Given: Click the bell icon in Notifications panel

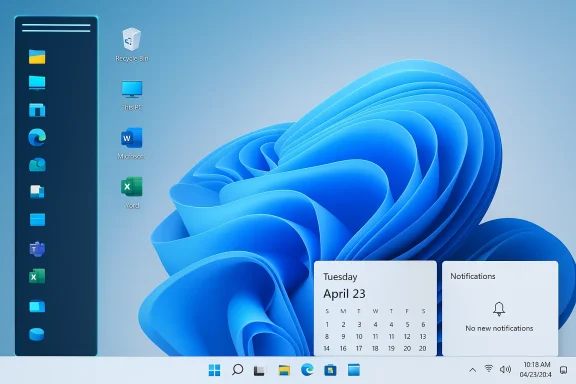Looking at the screenshot, I should point(499,309).
